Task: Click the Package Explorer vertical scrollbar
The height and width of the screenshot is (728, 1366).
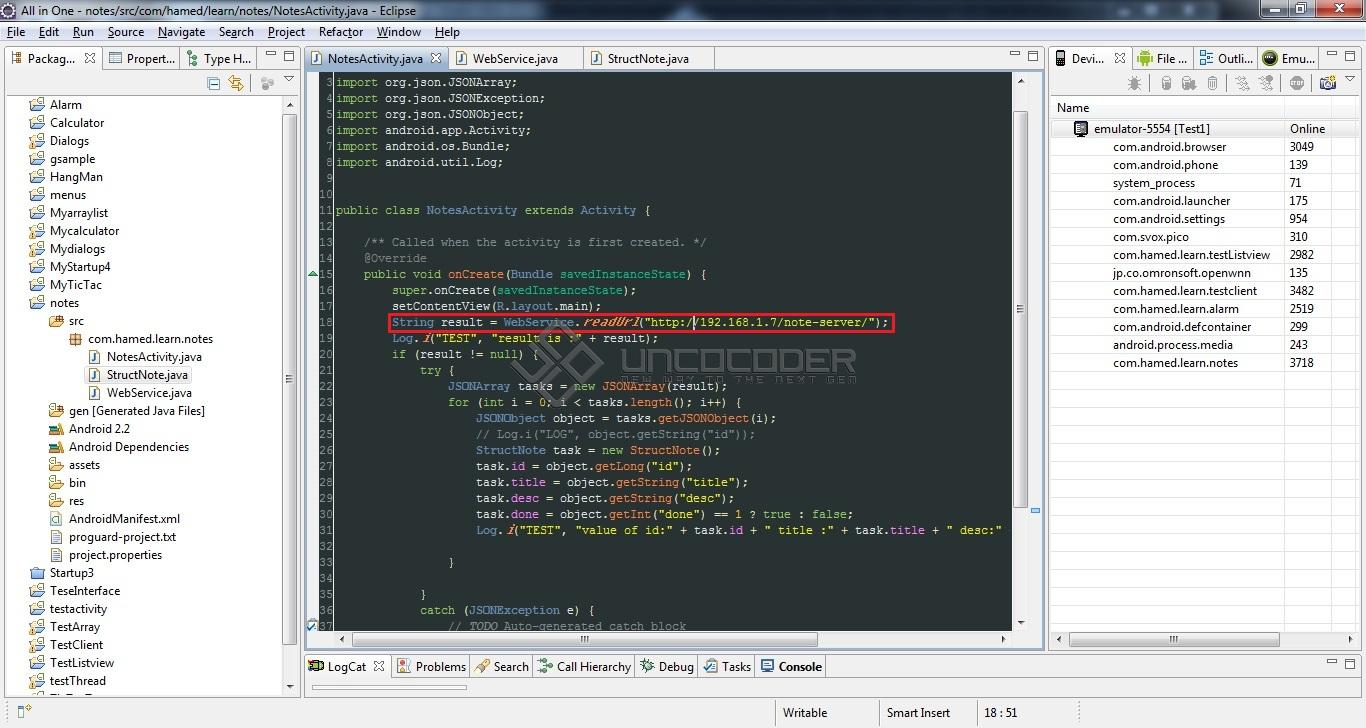Action: pyautogui.click(x=290, y=380)
